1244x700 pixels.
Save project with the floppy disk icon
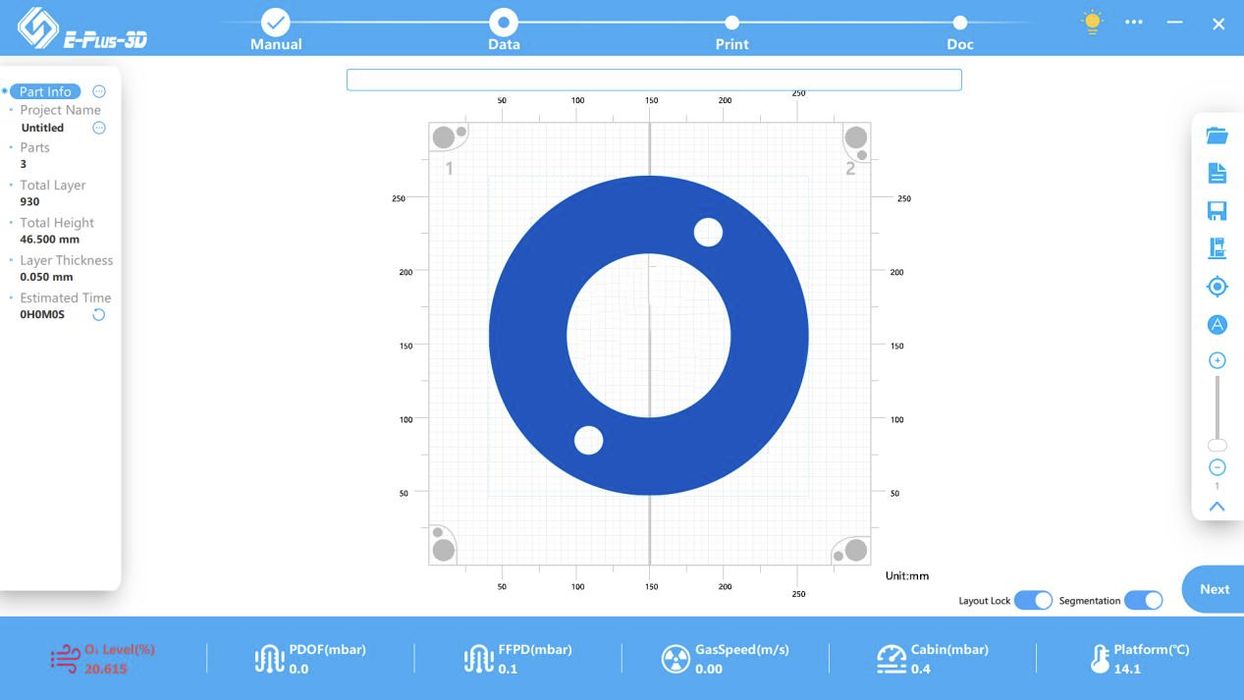[1216, 211]
